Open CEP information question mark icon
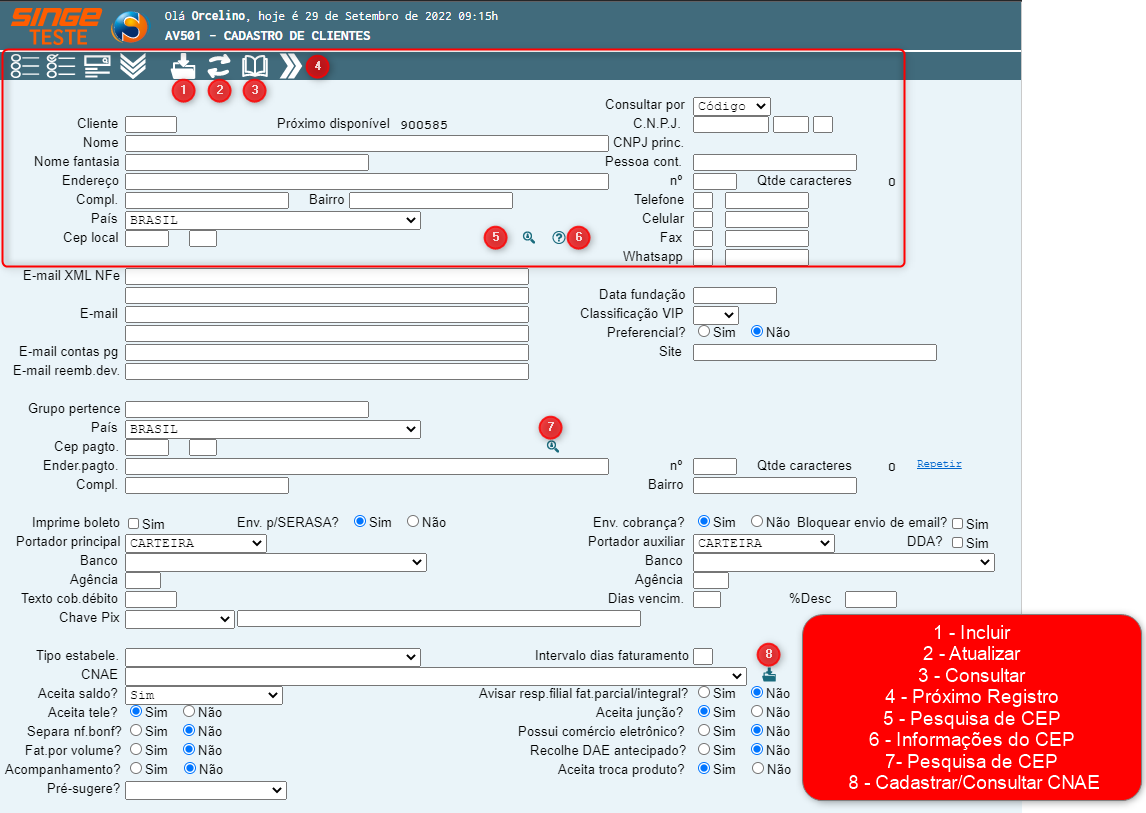Viewport: 1146px width, 813px height. point(558,238)
